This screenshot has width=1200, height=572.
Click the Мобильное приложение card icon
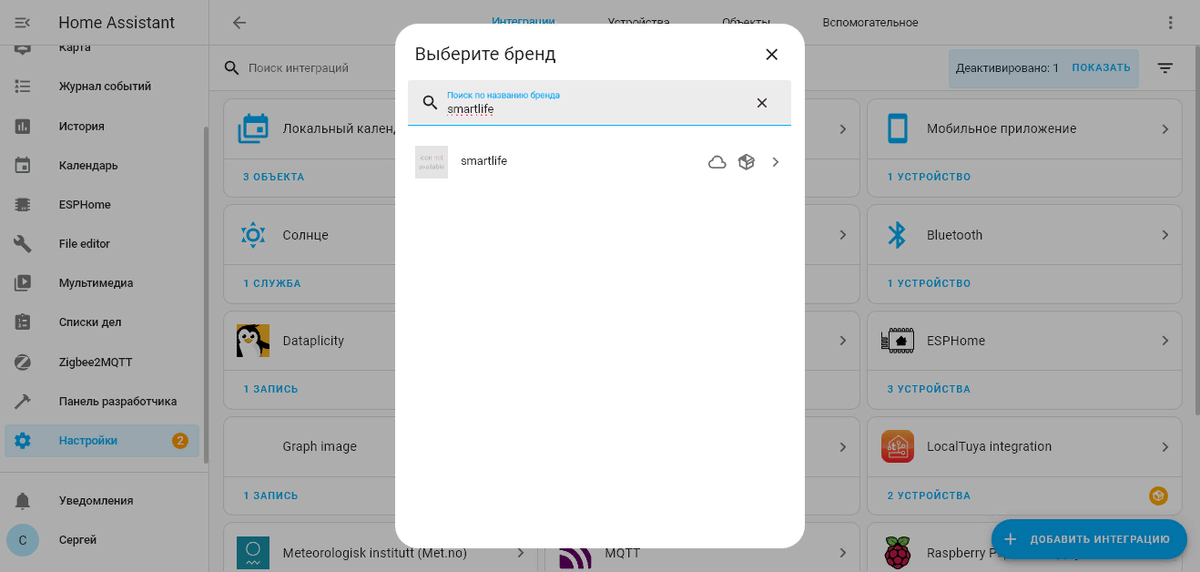coord(898,128)
